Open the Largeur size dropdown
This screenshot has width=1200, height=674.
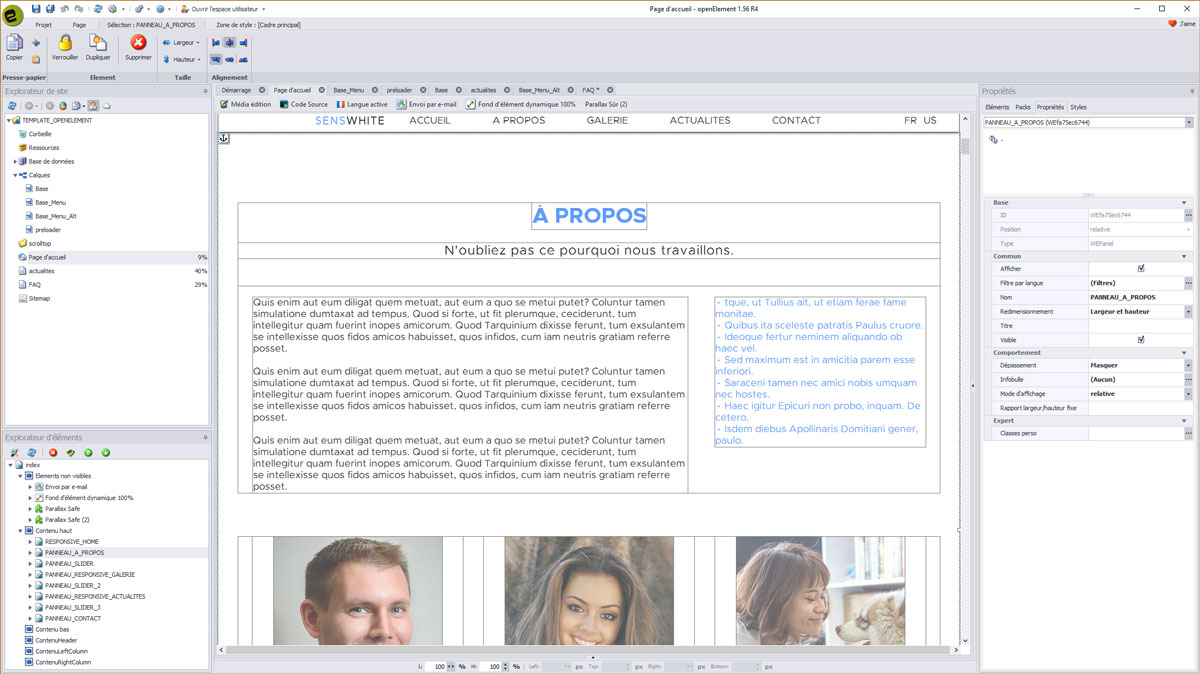click(184, 43)
